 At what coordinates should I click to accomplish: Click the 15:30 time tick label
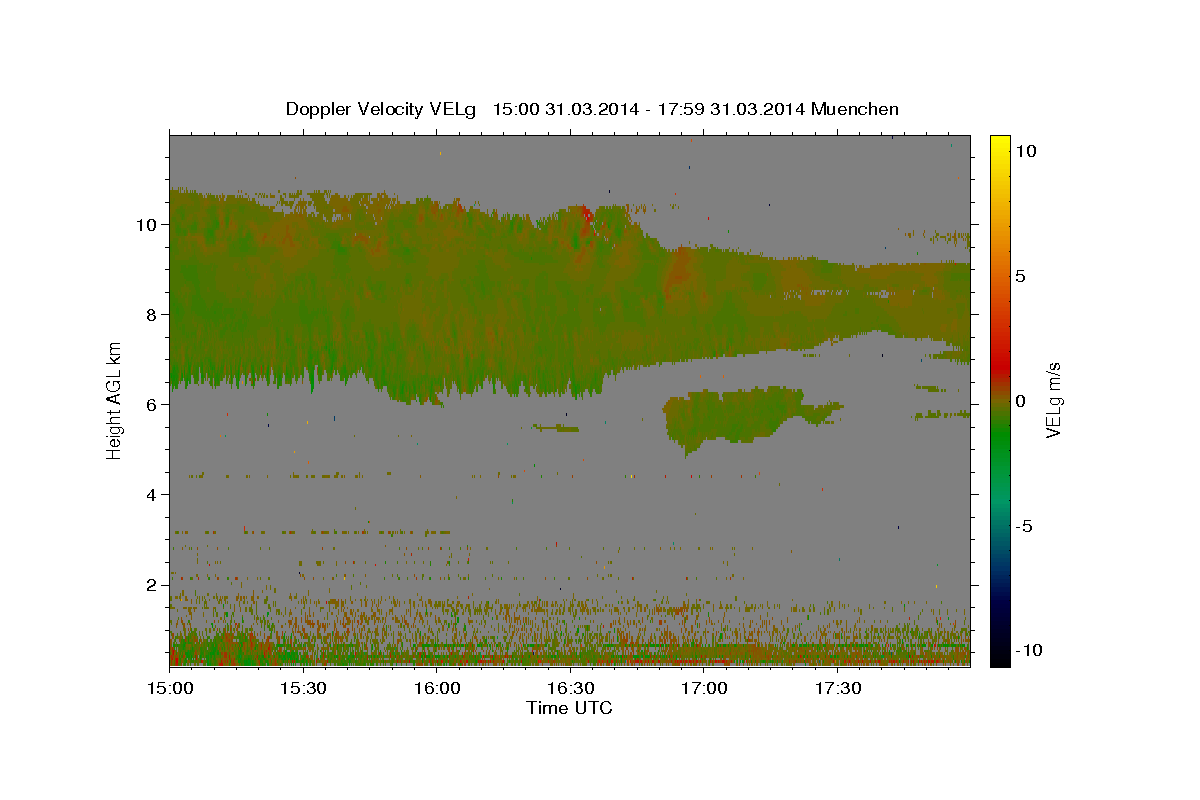(303, 689)
